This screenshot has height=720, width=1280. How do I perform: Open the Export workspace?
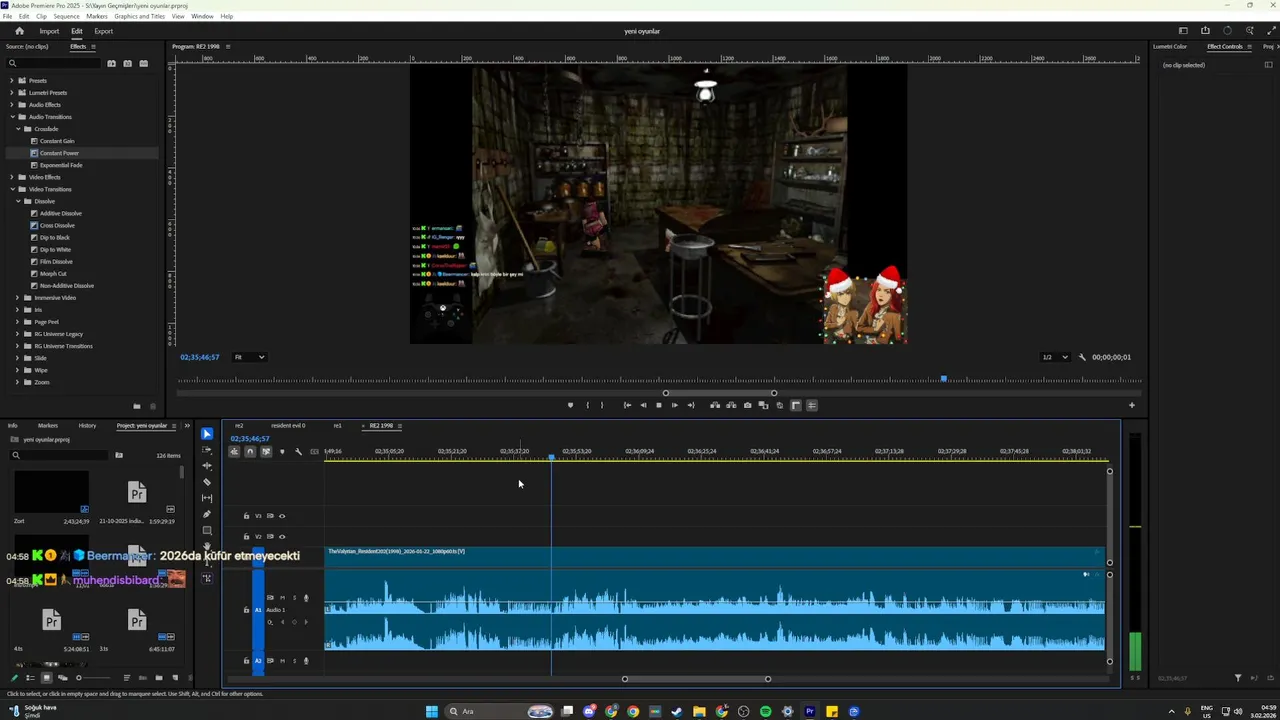coord(104,31)
